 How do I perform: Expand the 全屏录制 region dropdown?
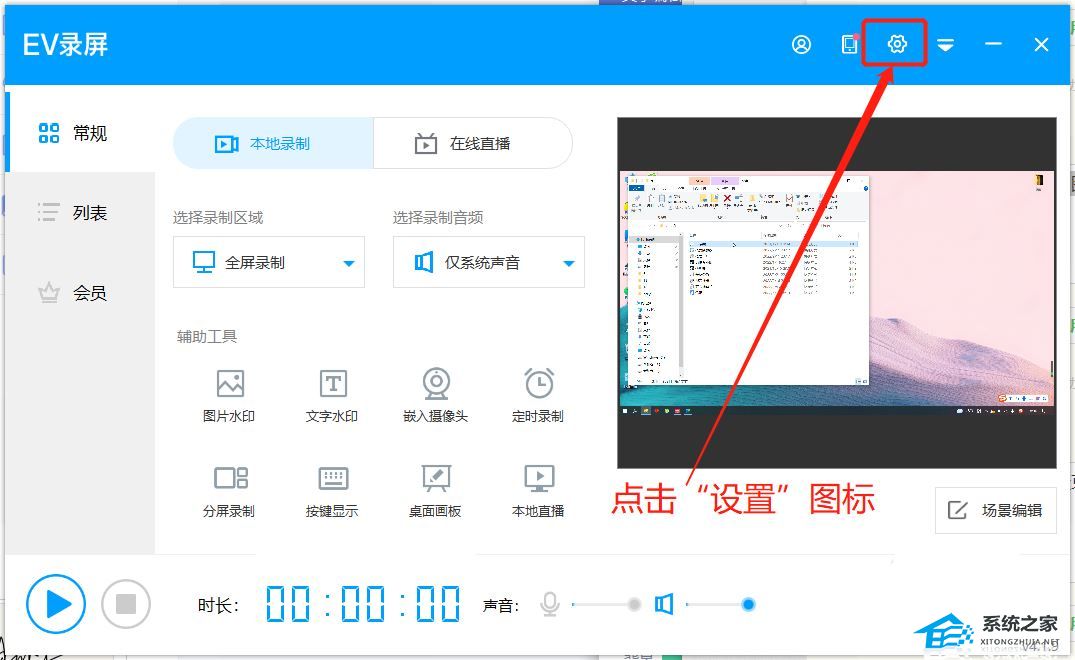[x=269, y=262]
